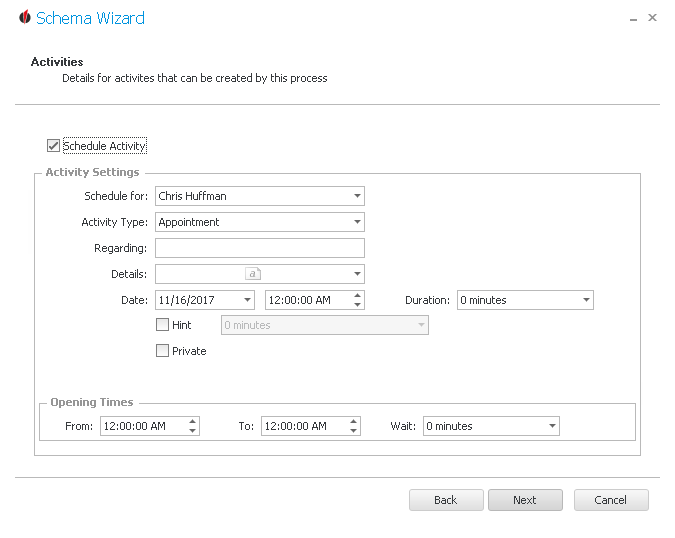Increment the To time up arrow
This screenshot has width=675, height=538.
tap(353, 422)
